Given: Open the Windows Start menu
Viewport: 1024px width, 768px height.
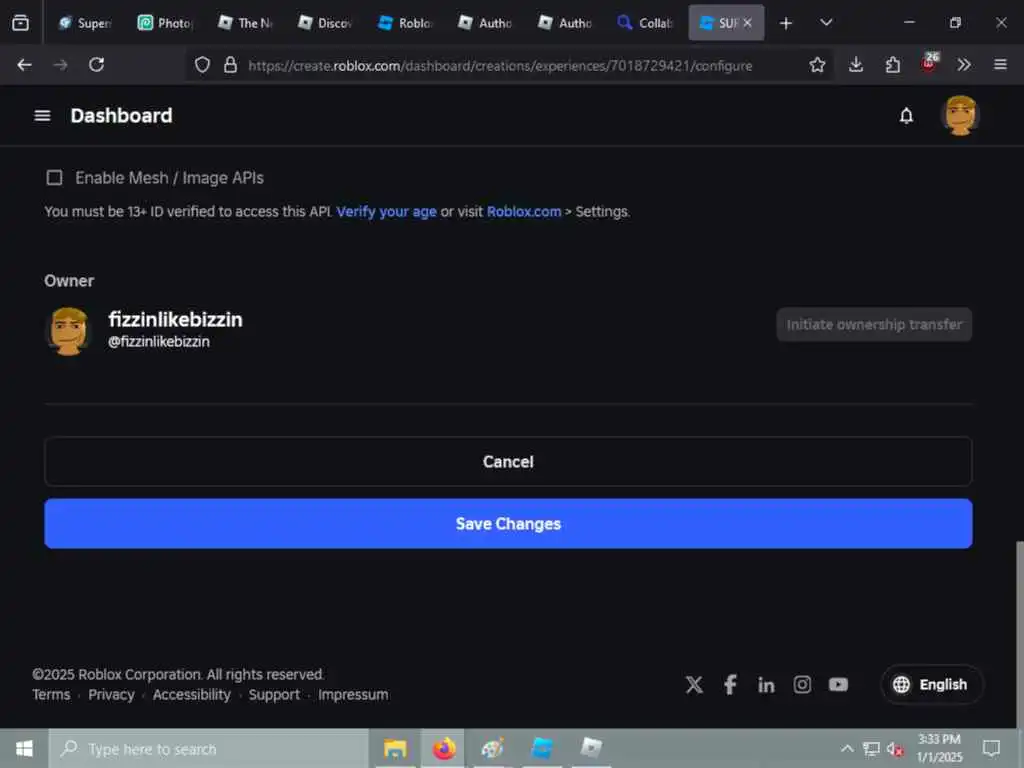Looking at the screenshot, I should pos(24,748).
